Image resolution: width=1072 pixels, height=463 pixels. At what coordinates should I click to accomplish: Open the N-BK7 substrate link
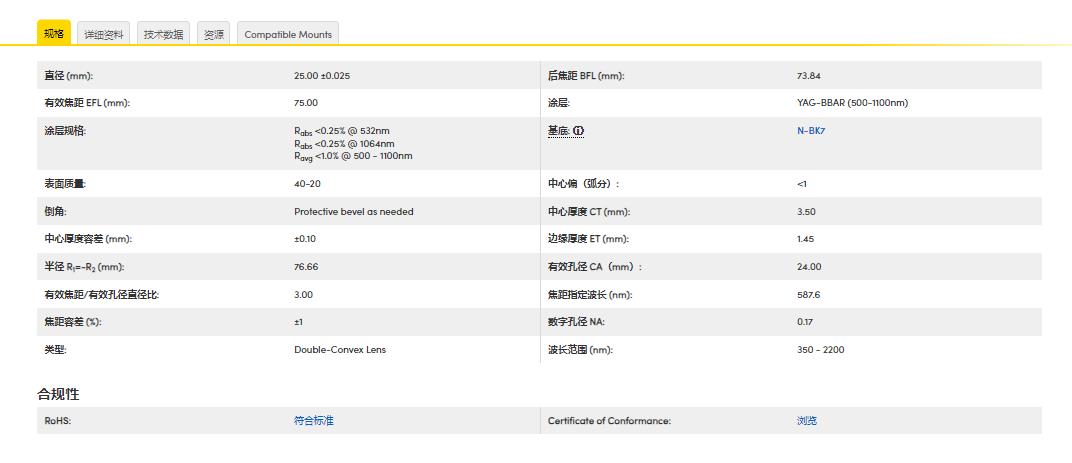coord(810,131)
